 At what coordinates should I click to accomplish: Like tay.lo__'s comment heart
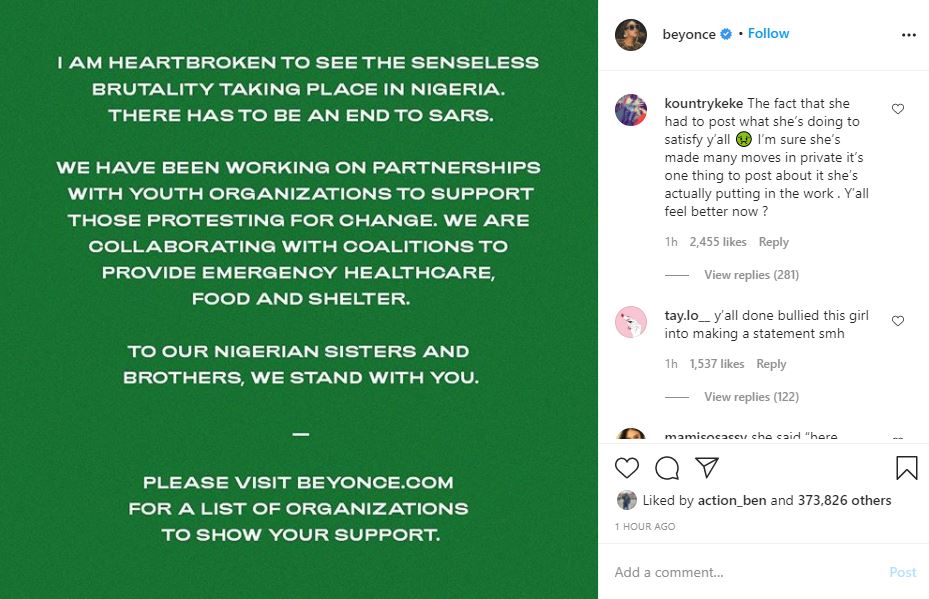pos(898,321)
